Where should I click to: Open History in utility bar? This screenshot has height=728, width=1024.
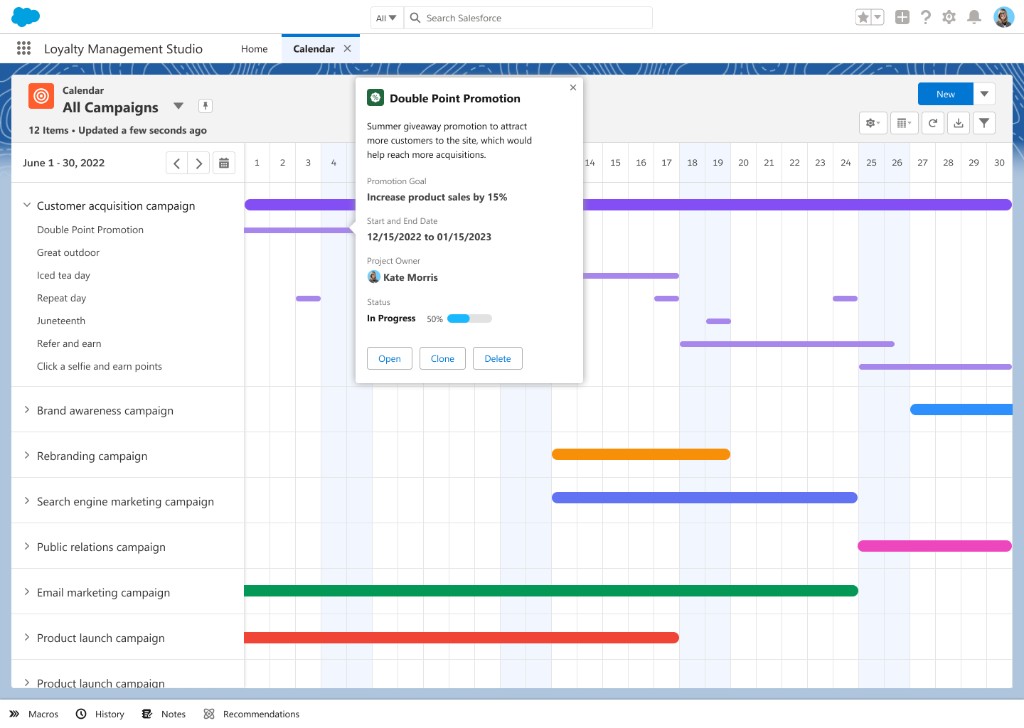100,714
